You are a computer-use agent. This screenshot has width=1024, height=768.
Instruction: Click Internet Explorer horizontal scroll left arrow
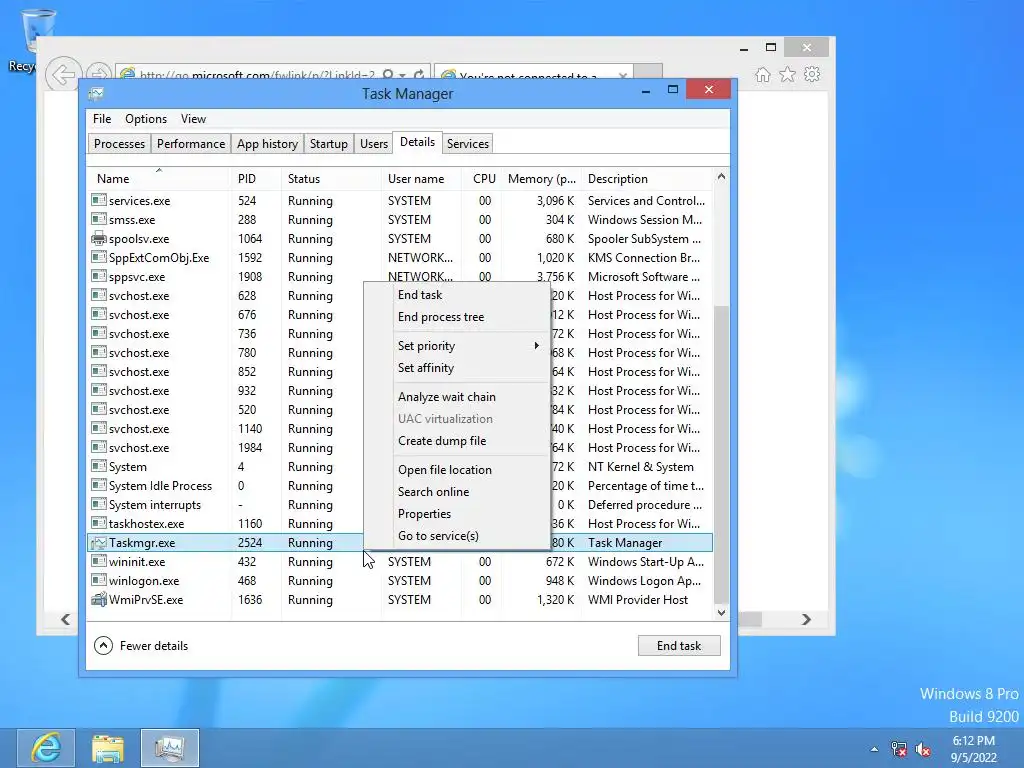(x=65, y=619)
